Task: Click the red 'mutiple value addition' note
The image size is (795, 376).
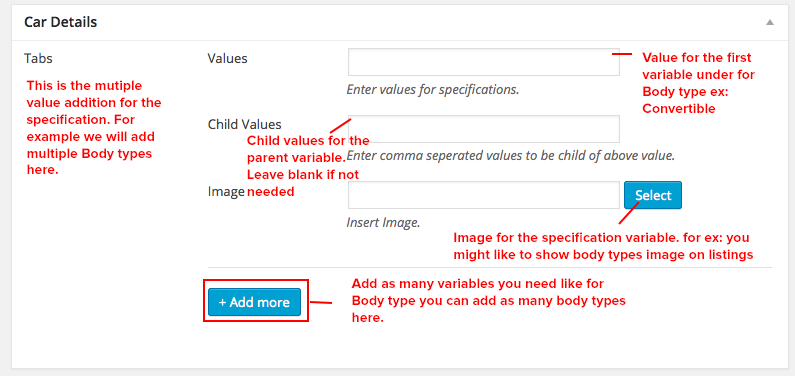Action: pyautogui.click(x=94, y=128)
